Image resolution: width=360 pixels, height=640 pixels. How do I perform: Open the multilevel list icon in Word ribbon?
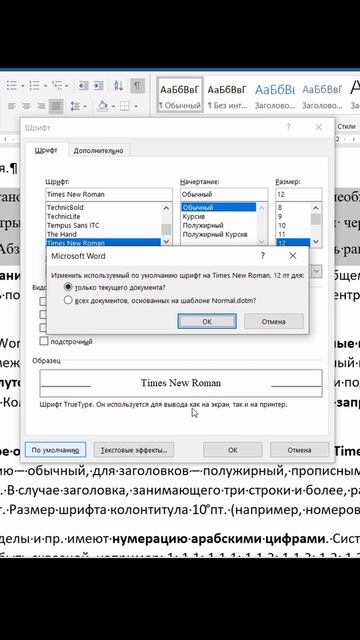57,86
